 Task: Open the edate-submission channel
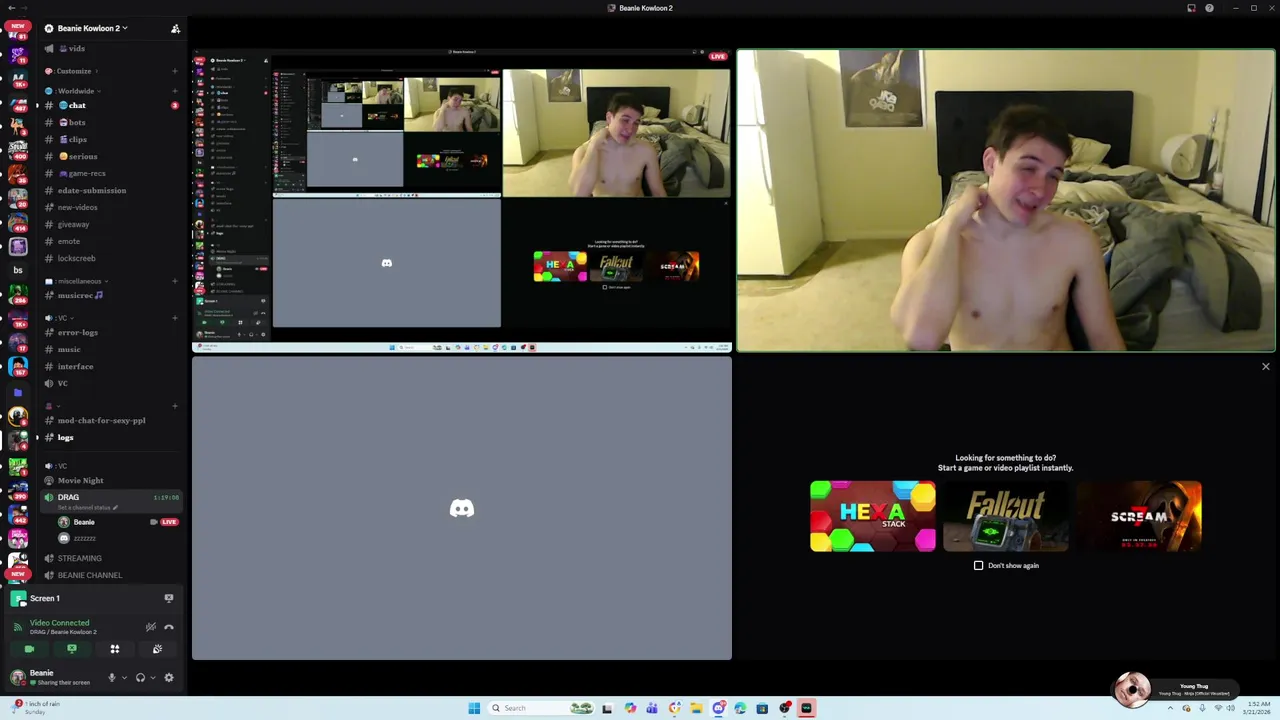pos(110,190)
